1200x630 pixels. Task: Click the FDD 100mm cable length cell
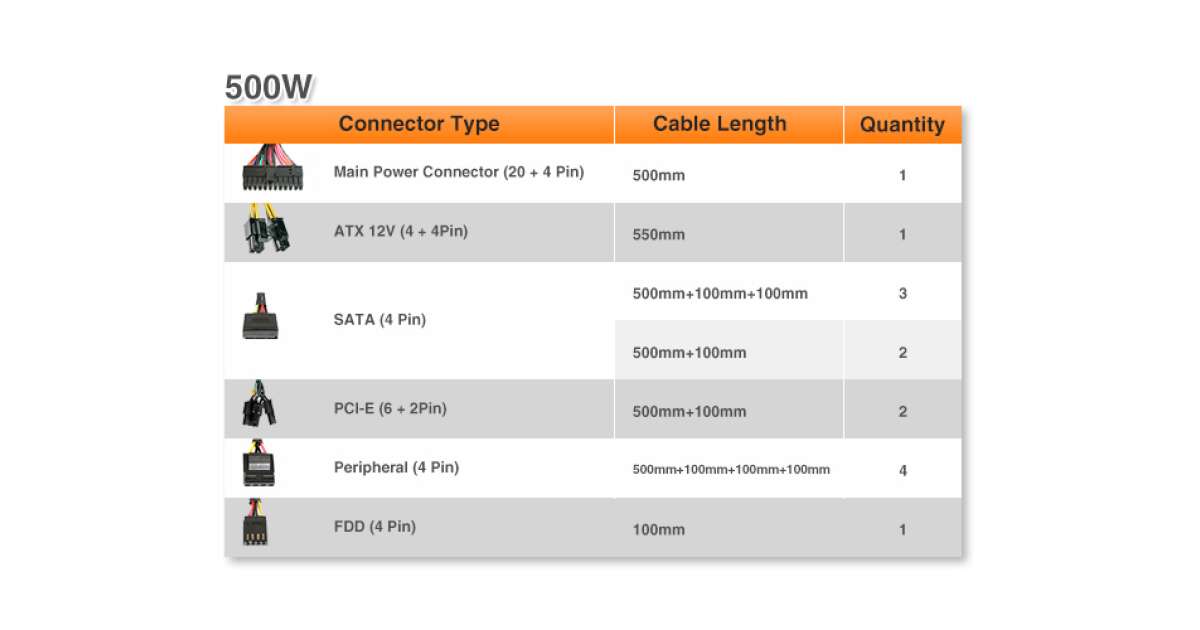coord(659,530)
